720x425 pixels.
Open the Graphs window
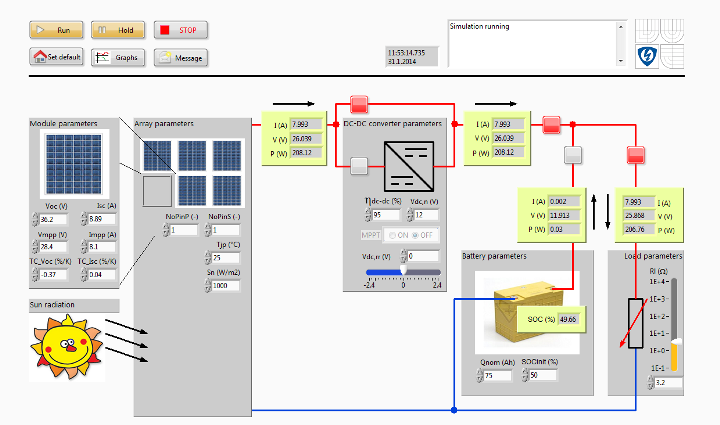pos(118,57)
